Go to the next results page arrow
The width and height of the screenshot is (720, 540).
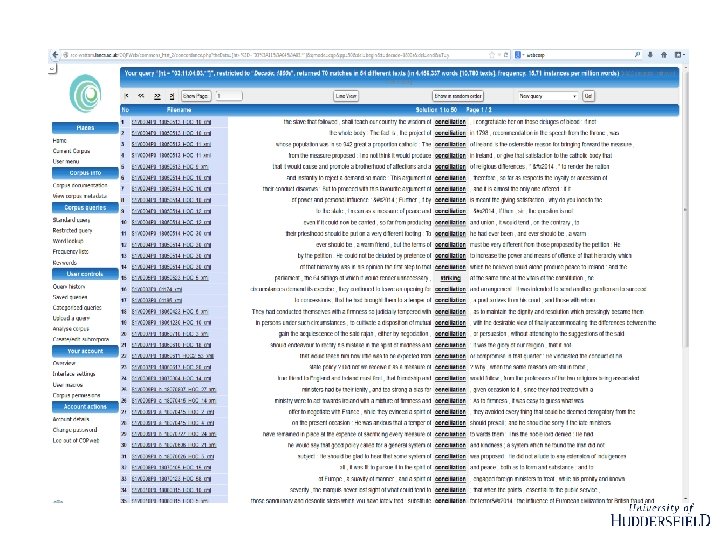157,96
